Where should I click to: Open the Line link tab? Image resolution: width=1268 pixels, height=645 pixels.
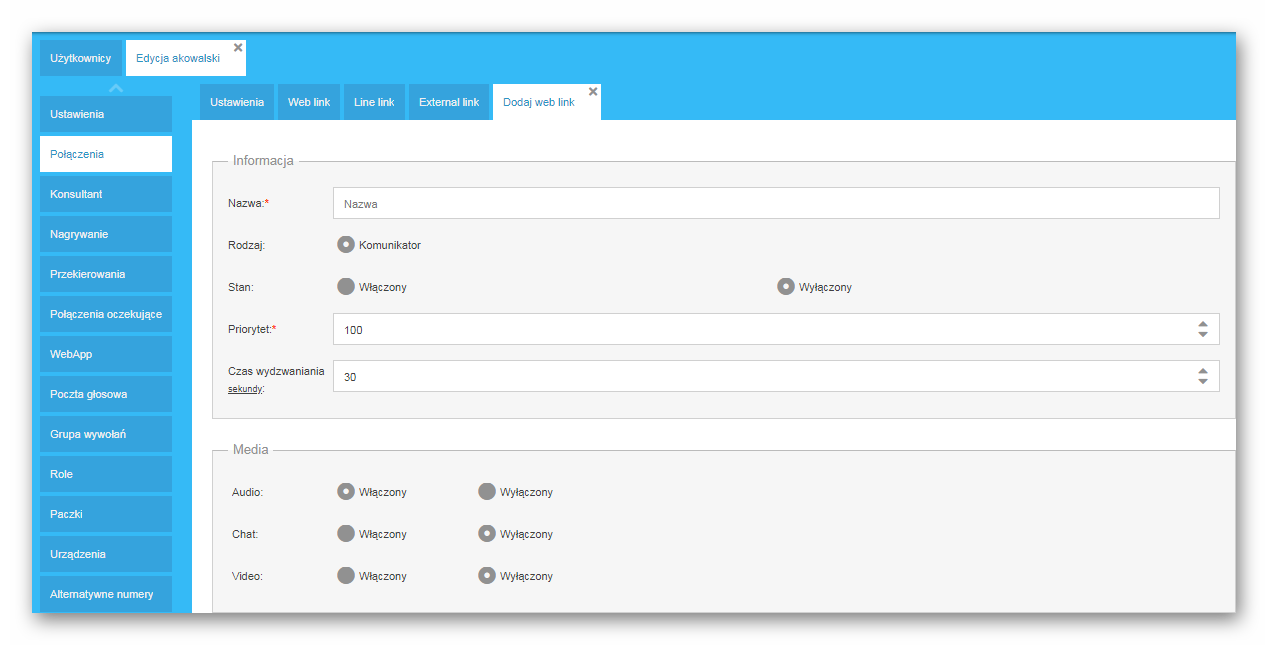[x=374, y=102]
